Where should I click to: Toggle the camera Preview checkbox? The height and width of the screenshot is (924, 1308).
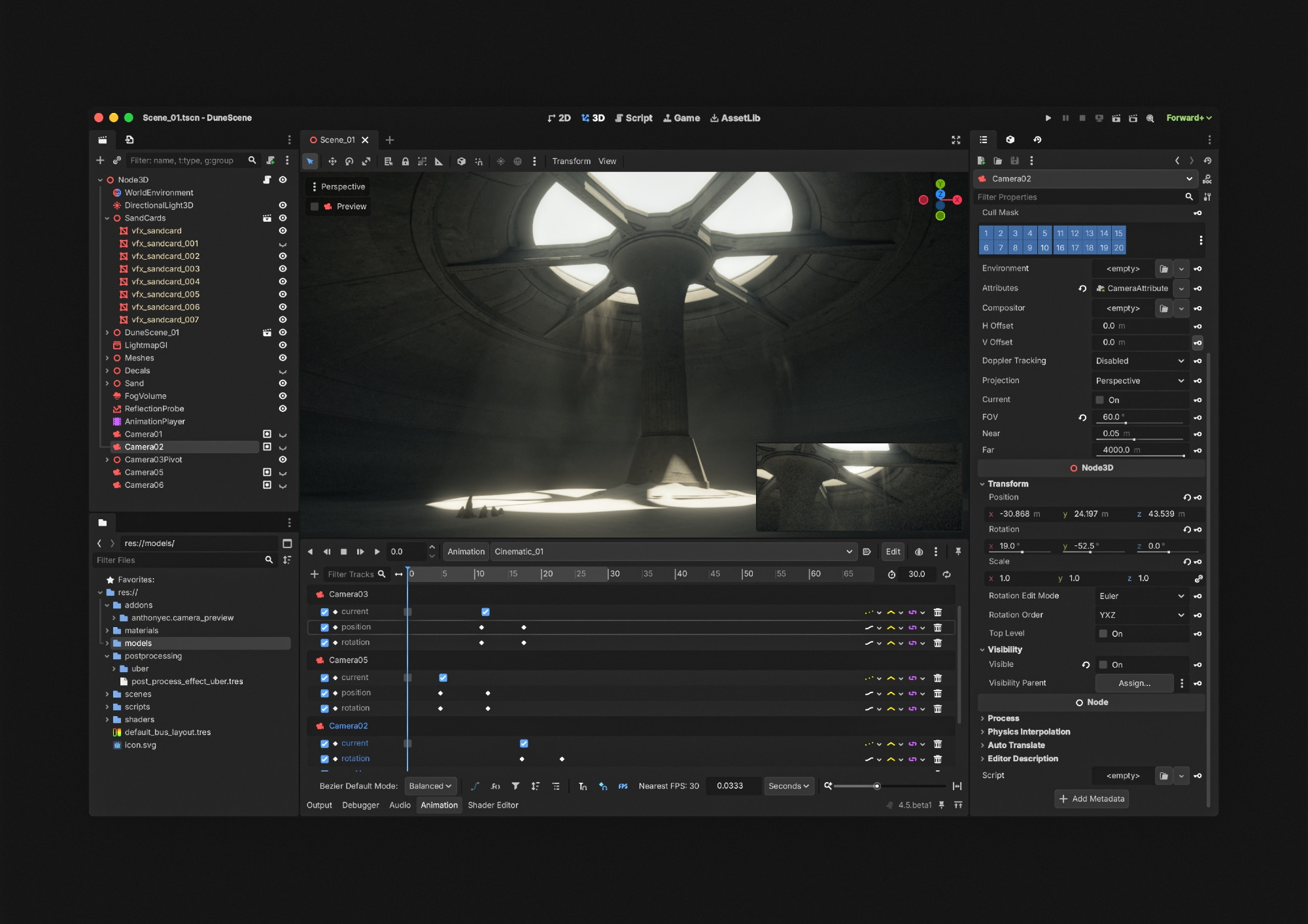315,207
